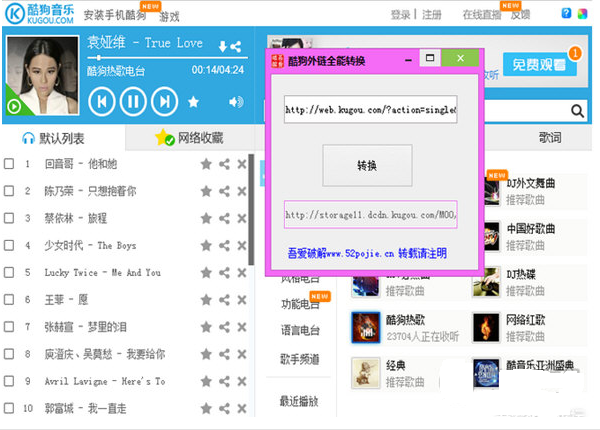Image resolution: width=600 pixels, height=430 pixels.
Task: Open the 安装手机酷狗 link
Action: pyautogui.click(x=115, y=15)
